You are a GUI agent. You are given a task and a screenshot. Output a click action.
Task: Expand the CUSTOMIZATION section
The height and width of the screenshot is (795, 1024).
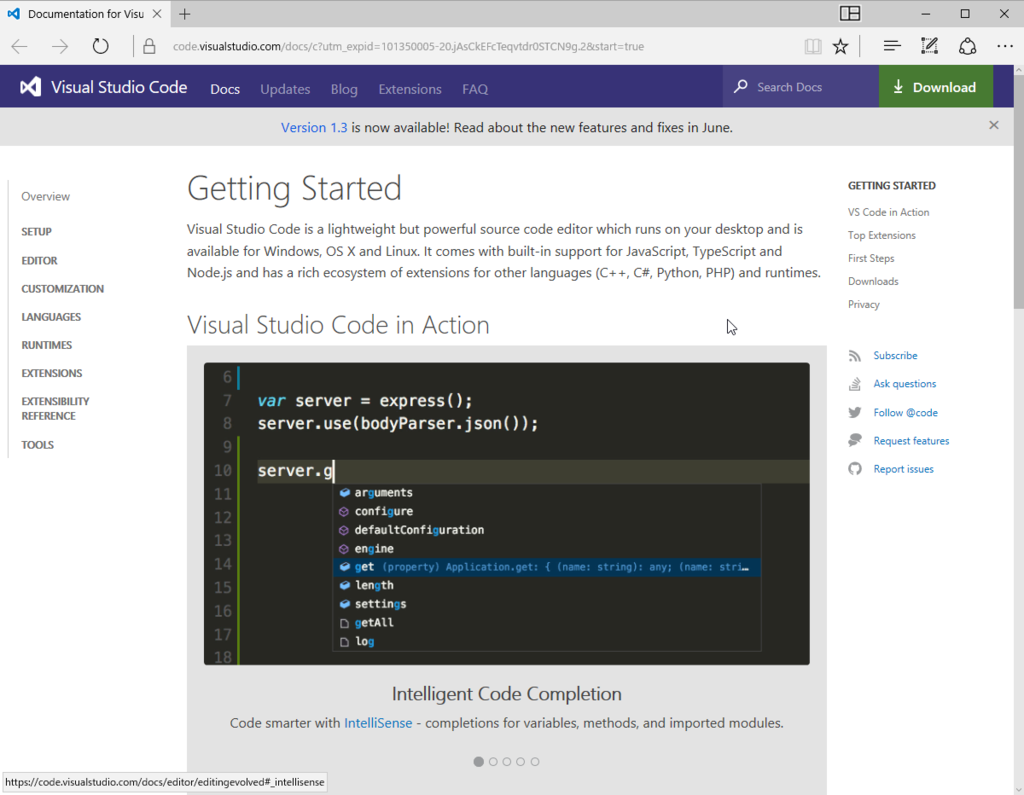(62, 288)
